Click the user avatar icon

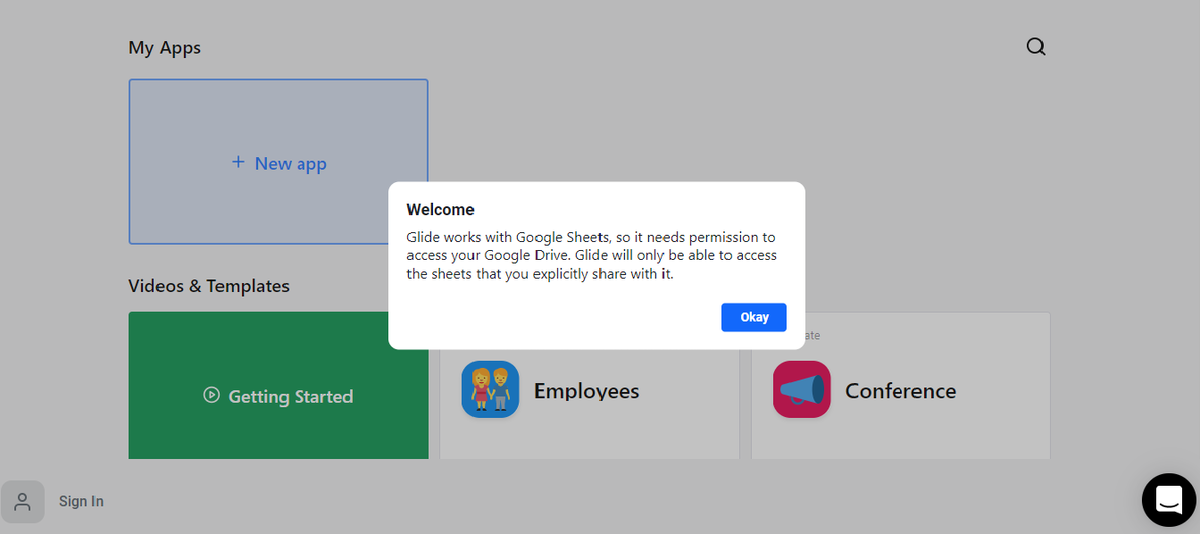click(22, 501)
